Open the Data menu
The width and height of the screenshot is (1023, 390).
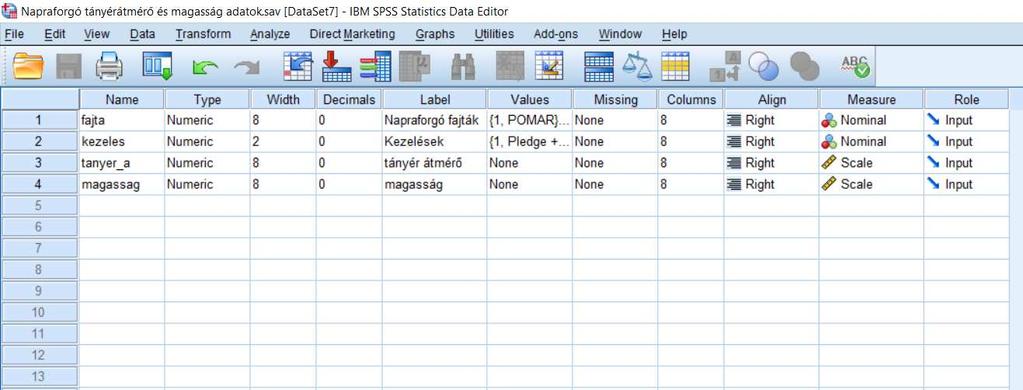pos(142,34)
